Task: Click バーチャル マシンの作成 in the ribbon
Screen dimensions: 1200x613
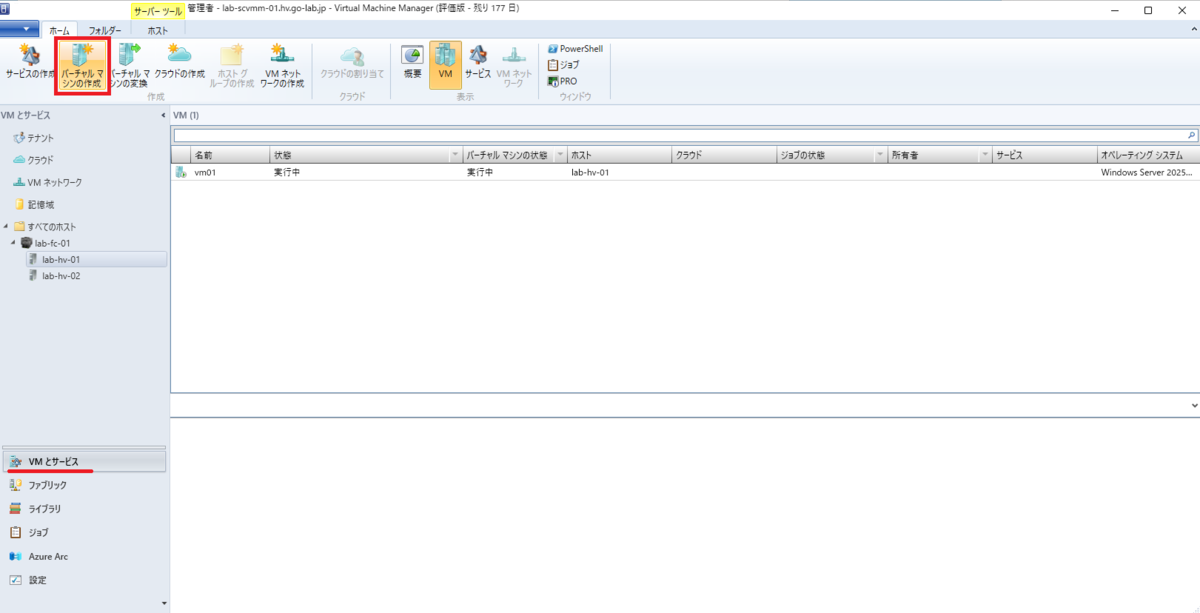Action: (82, 64)
